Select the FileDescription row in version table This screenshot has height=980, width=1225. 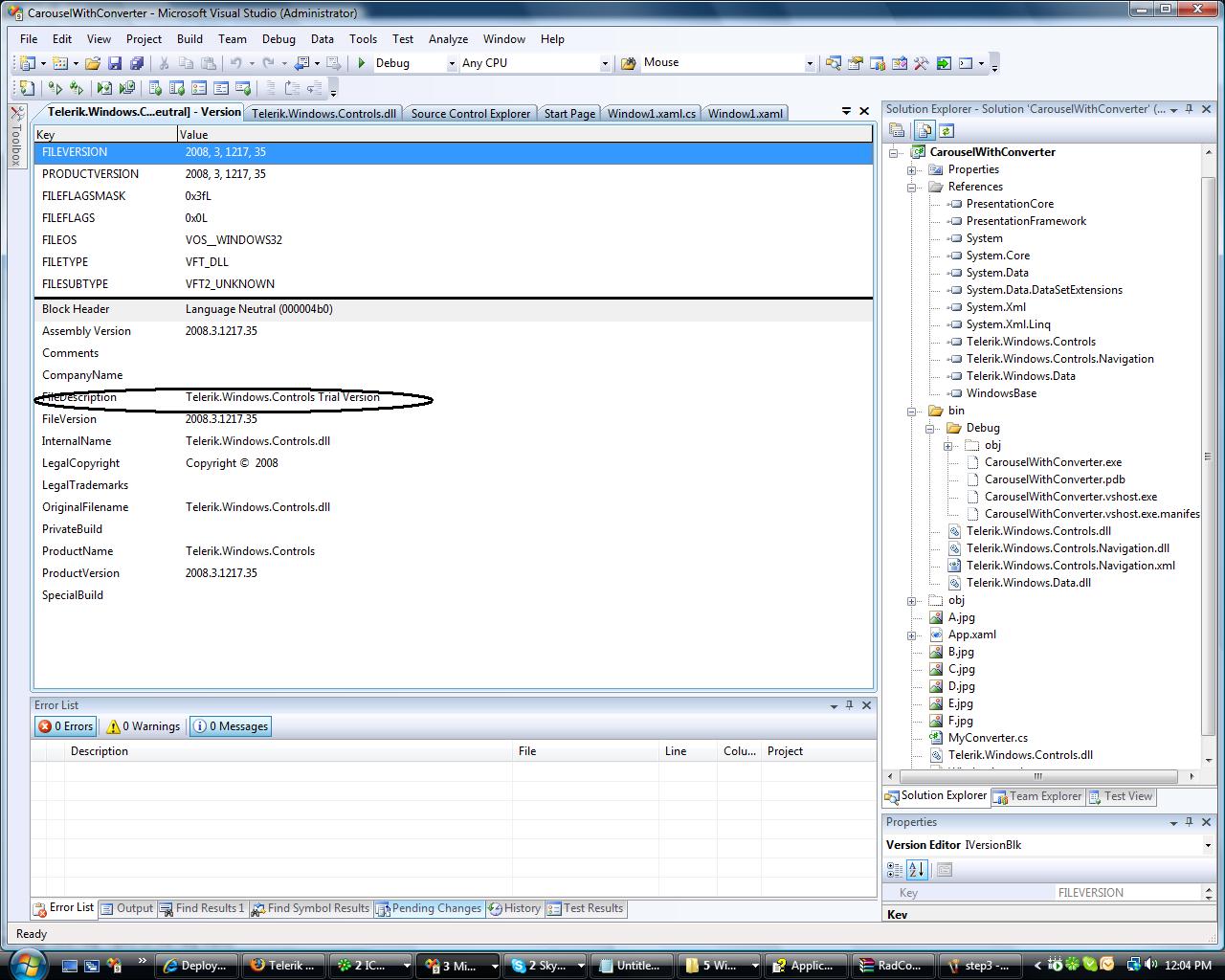coord(454,397)
